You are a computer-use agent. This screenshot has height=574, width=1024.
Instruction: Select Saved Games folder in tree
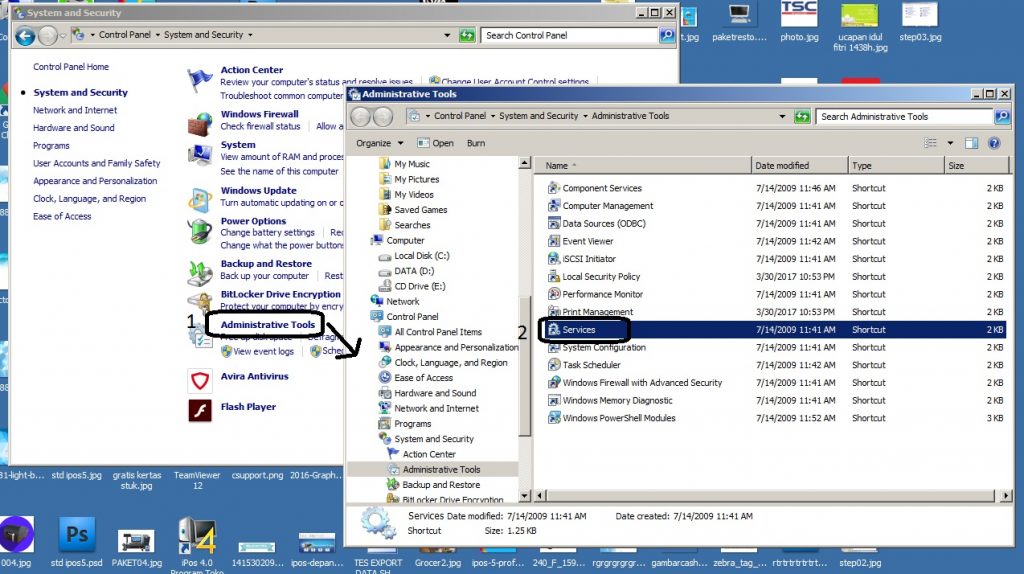(x=421, y=210)
